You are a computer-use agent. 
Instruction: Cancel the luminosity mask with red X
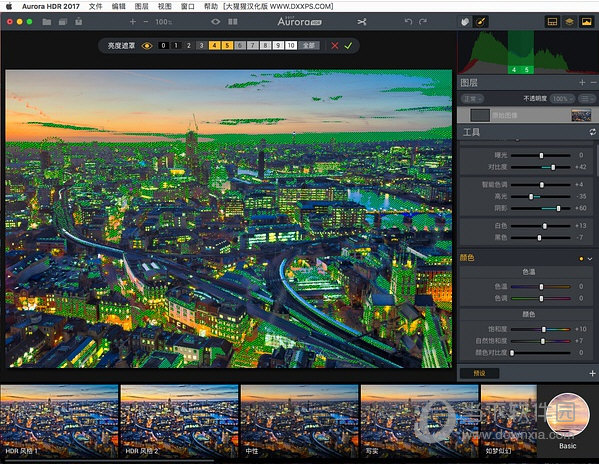335,46
